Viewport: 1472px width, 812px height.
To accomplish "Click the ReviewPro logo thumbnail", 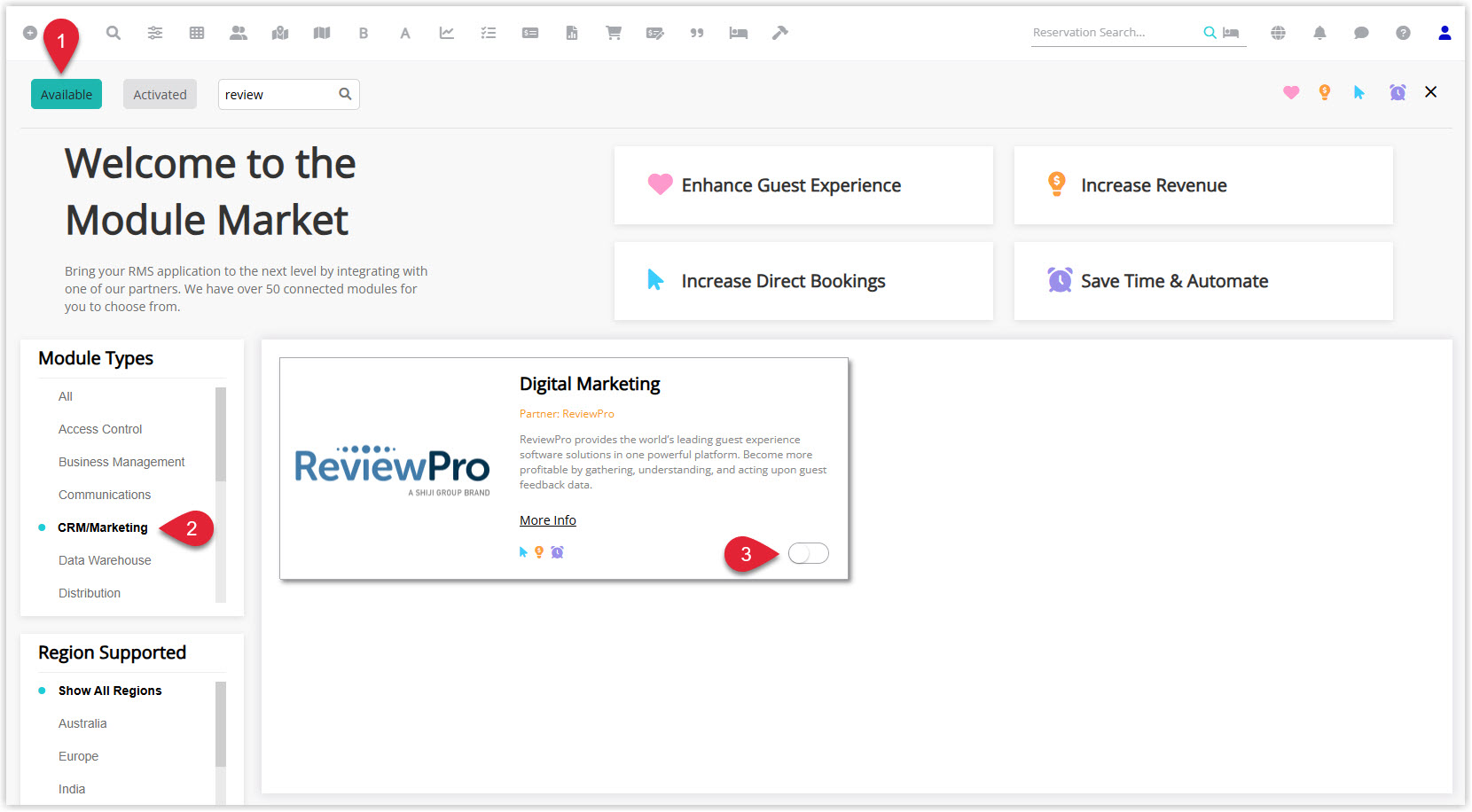I will tap(392, 470).
